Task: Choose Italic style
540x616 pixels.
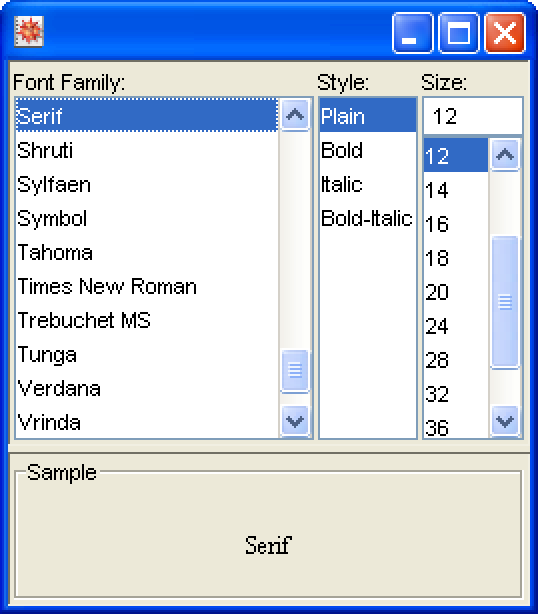Action: [x=368, y=184]
